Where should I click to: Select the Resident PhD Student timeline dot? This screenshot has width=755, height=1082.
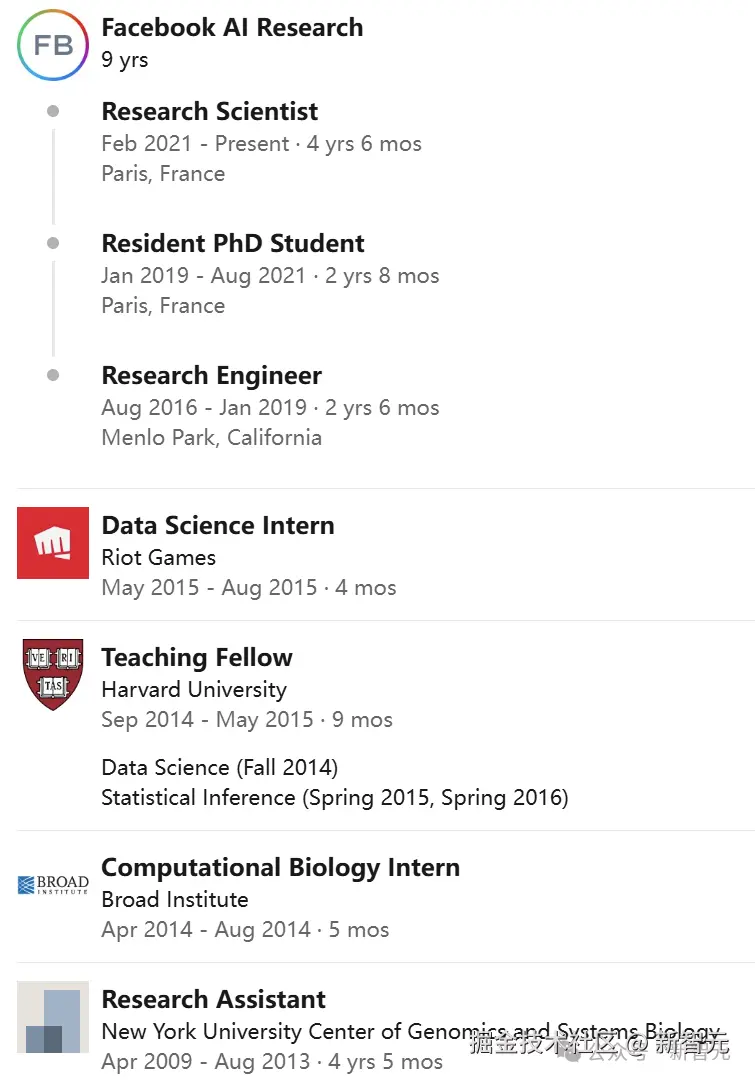click(53, 243)
